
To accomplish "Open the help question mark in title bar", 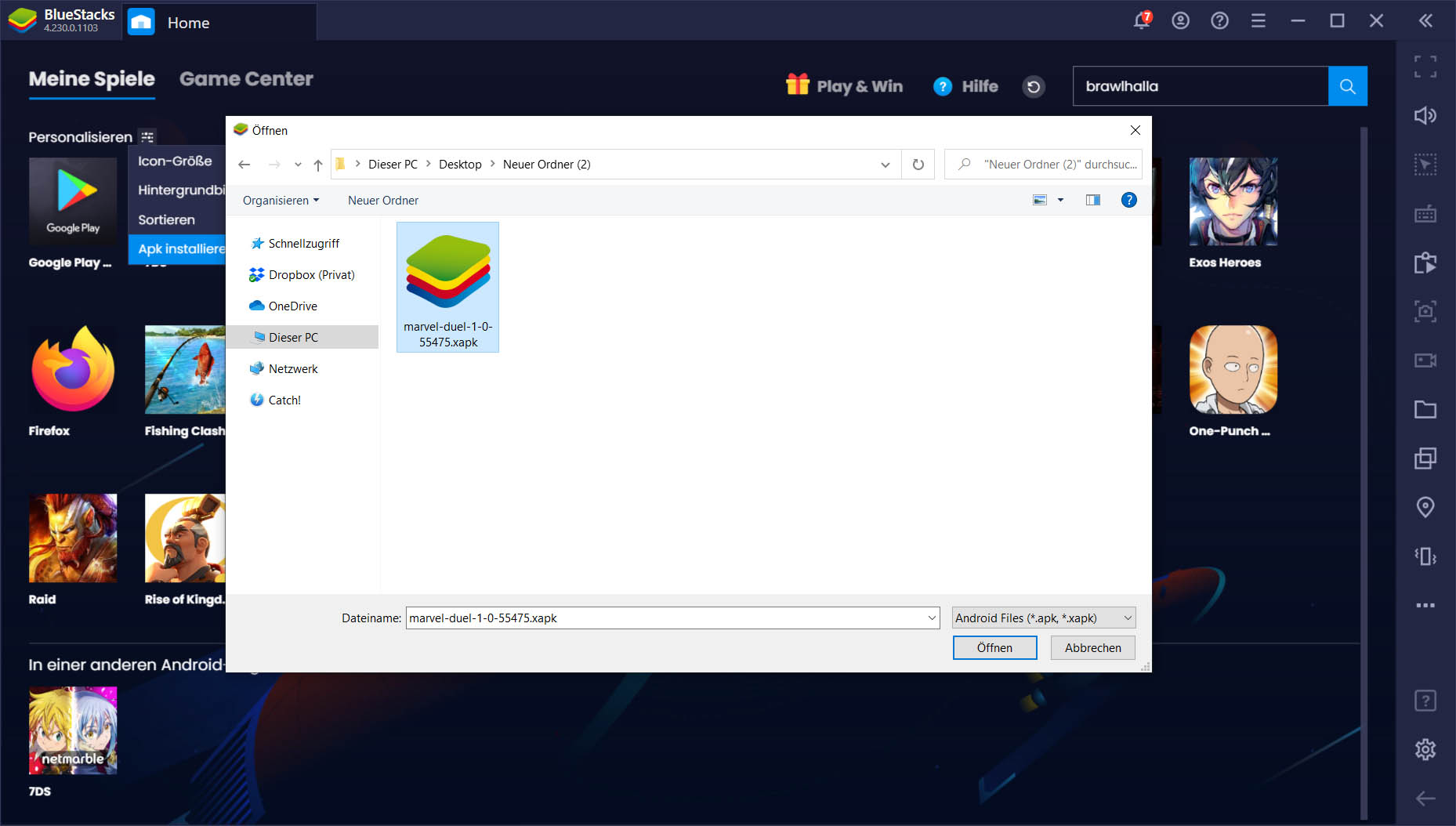I will pos(1219,21).
